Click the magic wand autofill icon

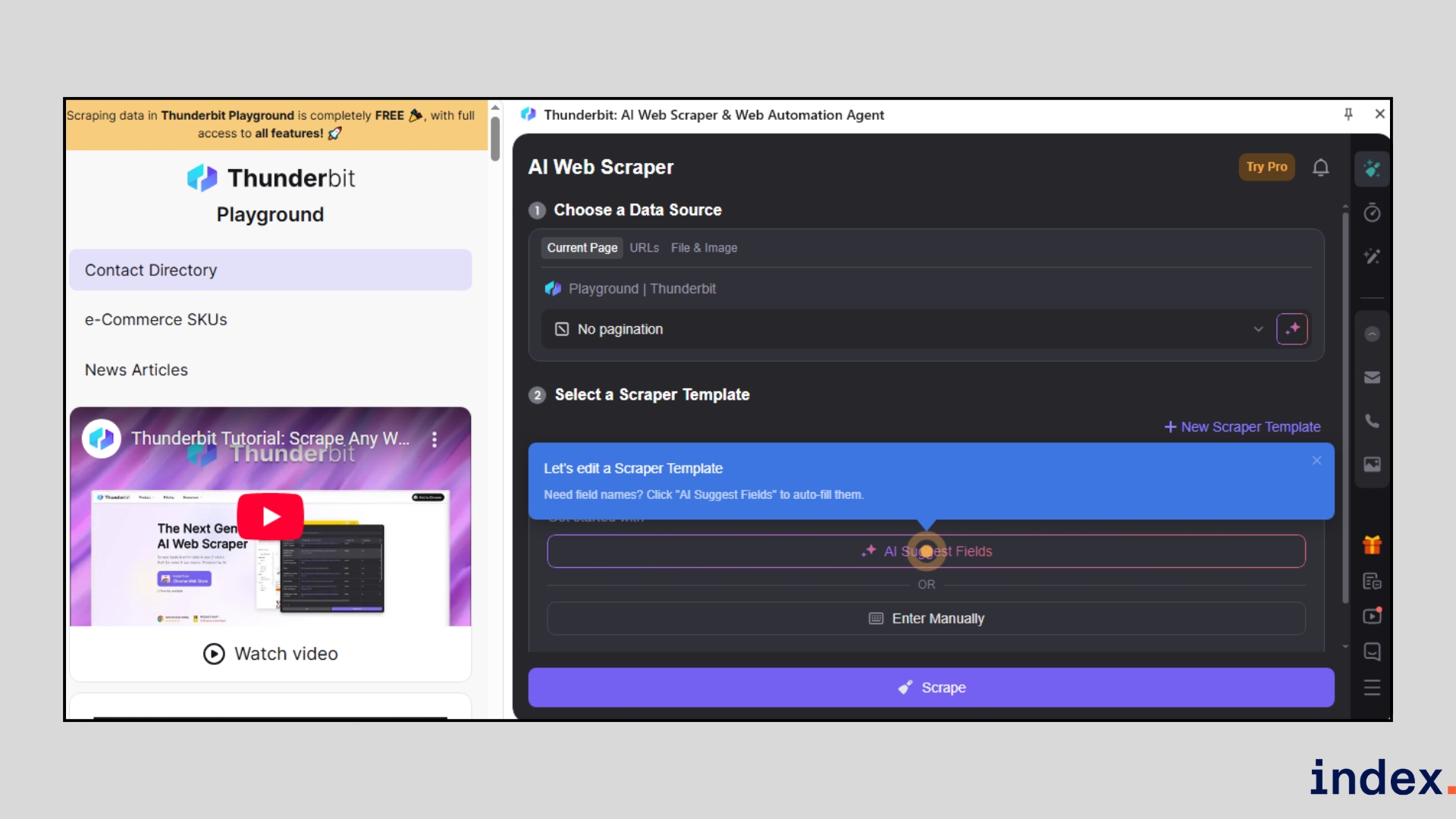1372,256
